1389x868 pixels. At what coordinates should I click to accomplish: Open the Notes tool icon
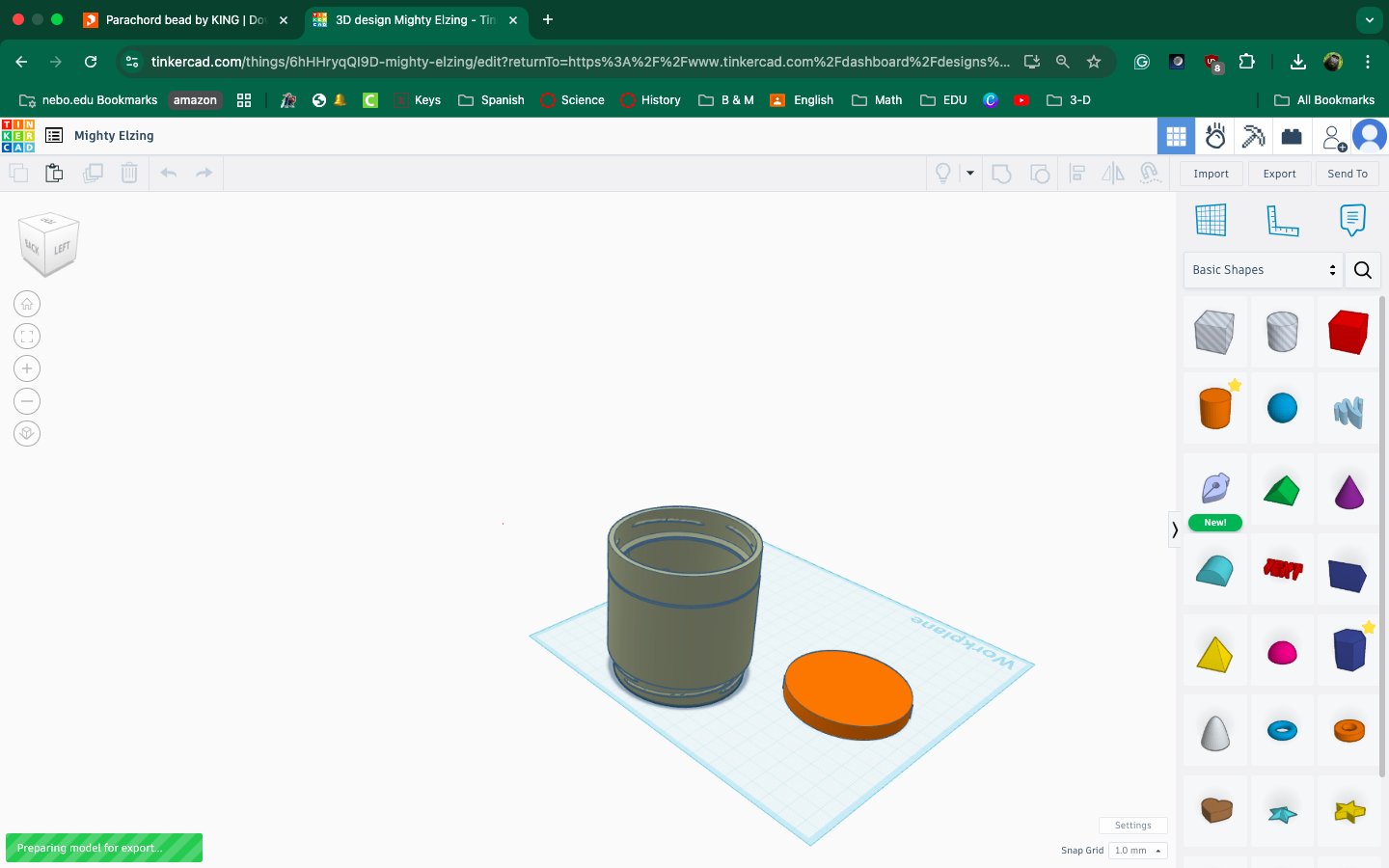[1352, 220]
